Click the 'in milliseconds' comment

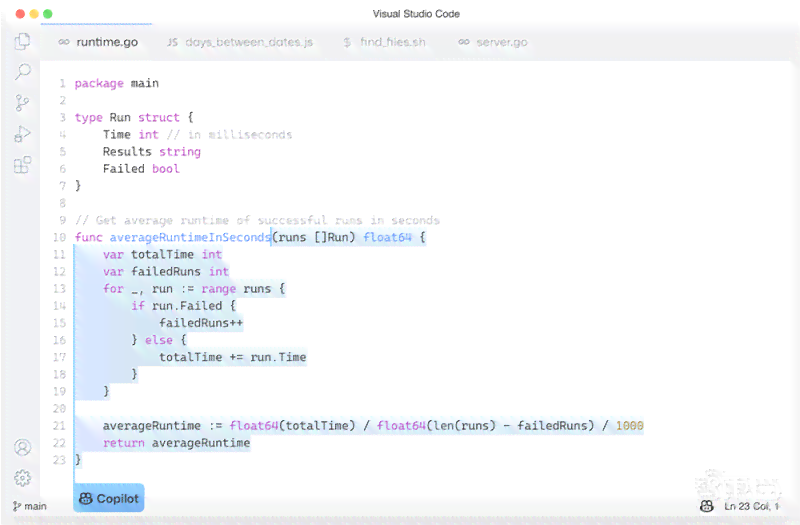click(x=230, y=135)
